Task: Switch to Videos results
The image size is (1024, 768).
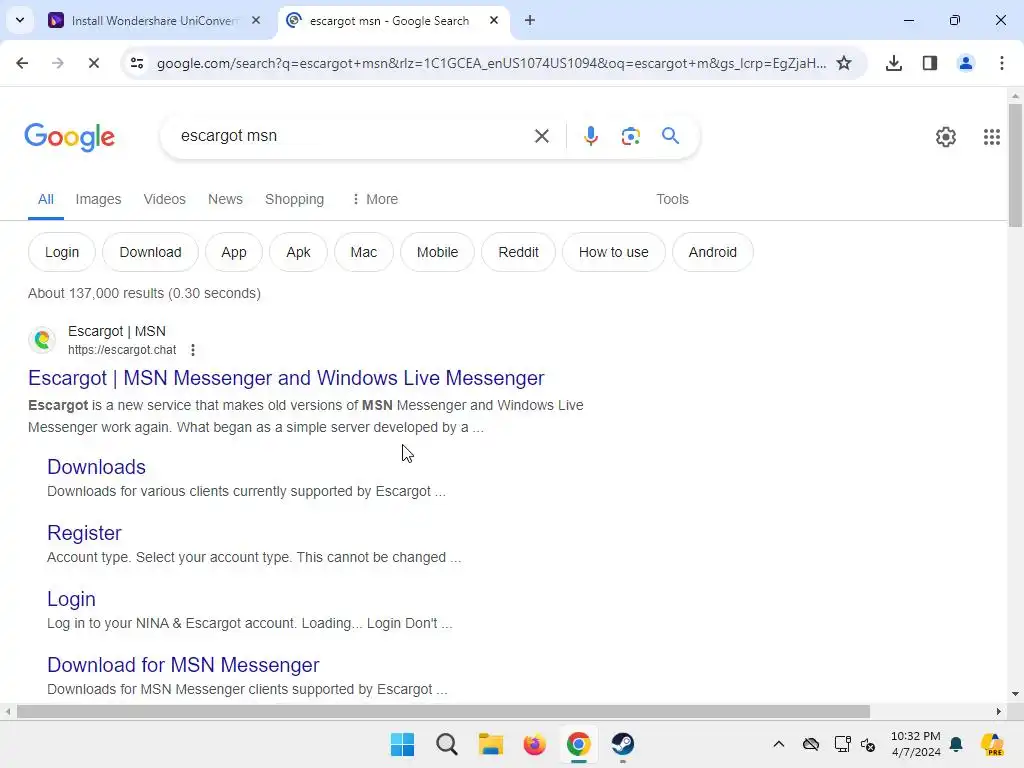Action: 165,199
